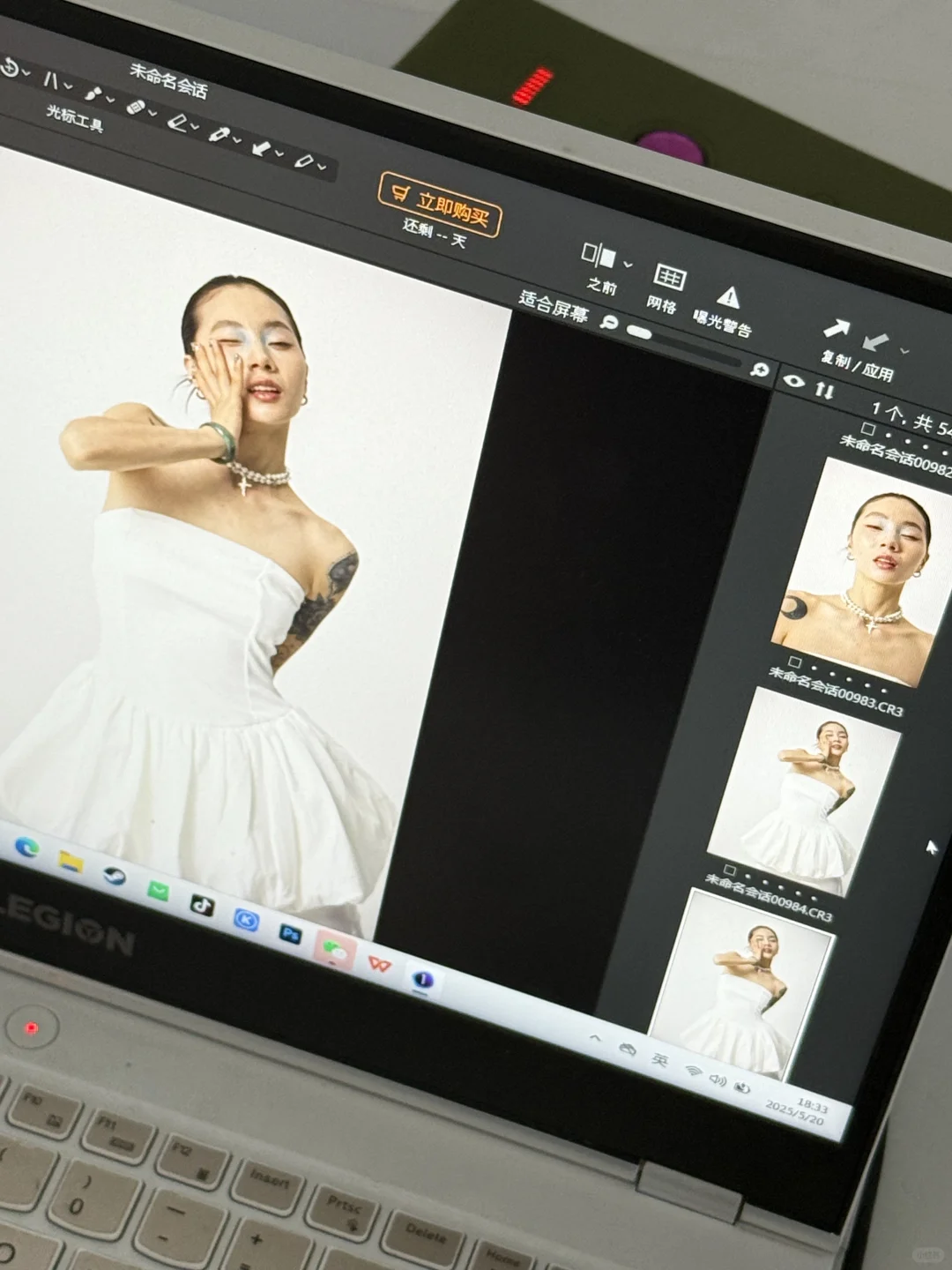Open WPS Office from the taskbar

pos(380,964)
